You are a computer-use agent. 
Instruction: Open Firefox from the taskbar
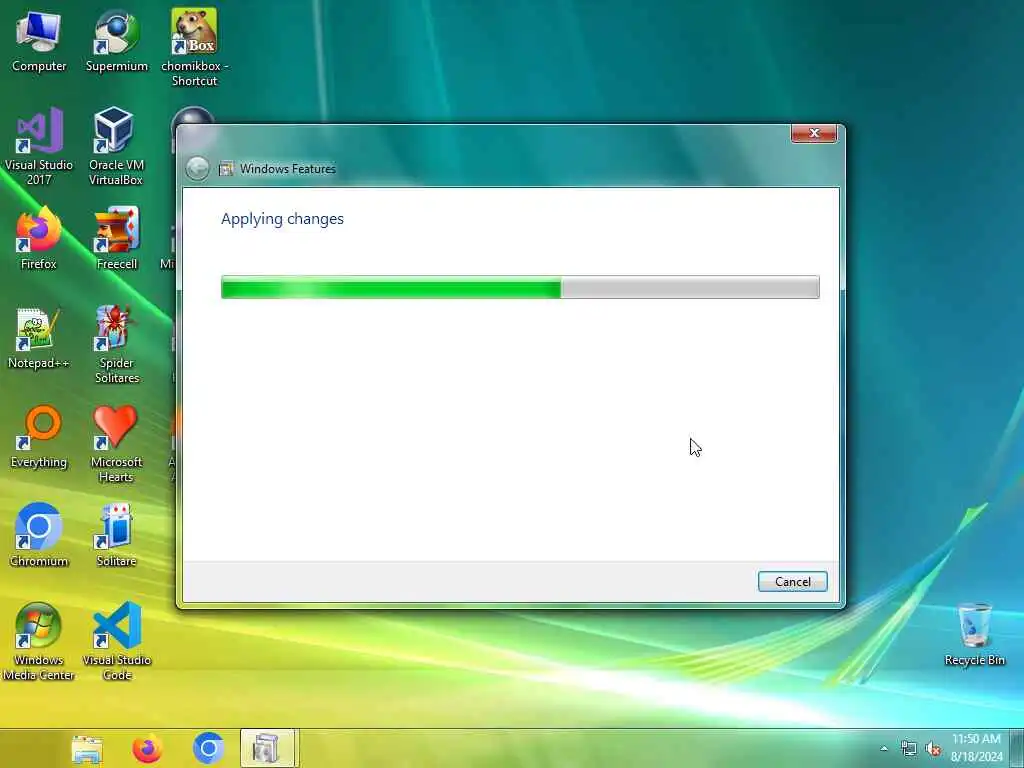point(148,748)
